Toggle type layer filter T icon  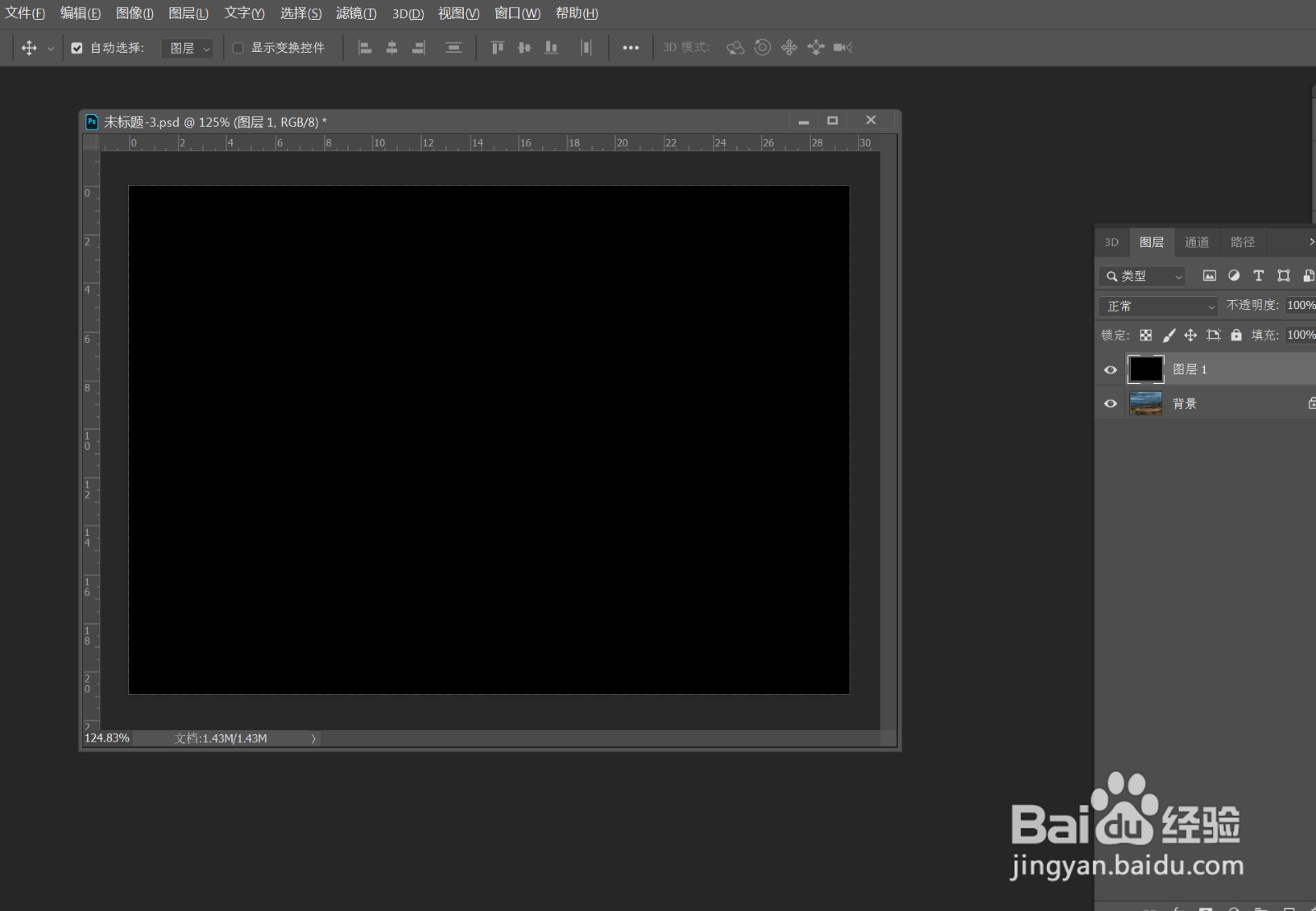click(1258, 276)
